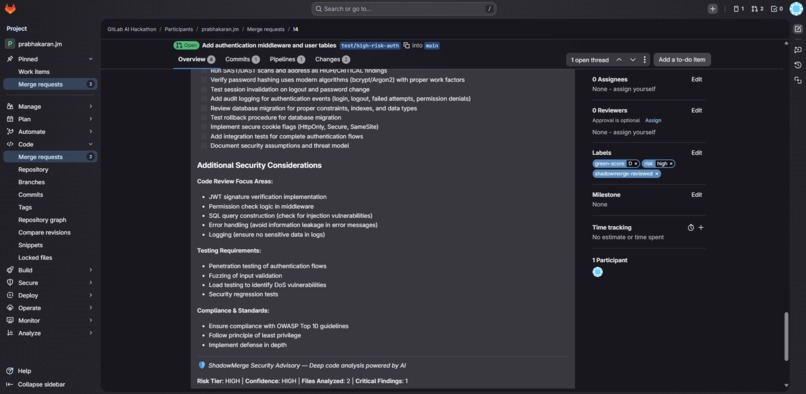806x394 pixels.
Task: Open Compare revisions in sidebar
Action: 44,232
